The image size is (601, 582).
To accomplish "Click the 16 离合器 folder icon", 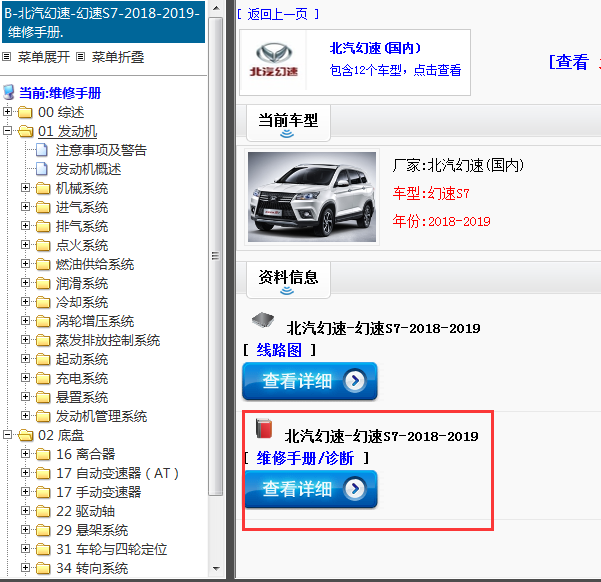I will coord(43,454).
